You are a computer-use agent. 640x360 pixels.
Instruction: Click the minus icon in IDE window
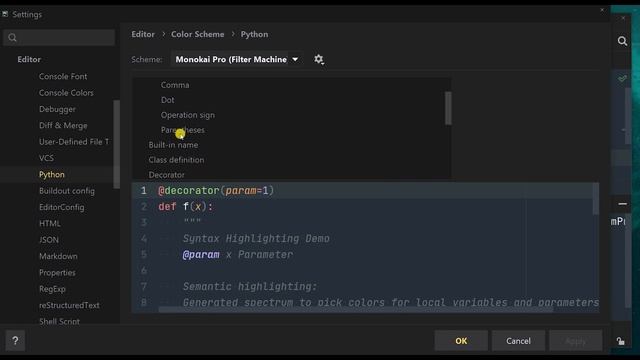tap(622, 204)
